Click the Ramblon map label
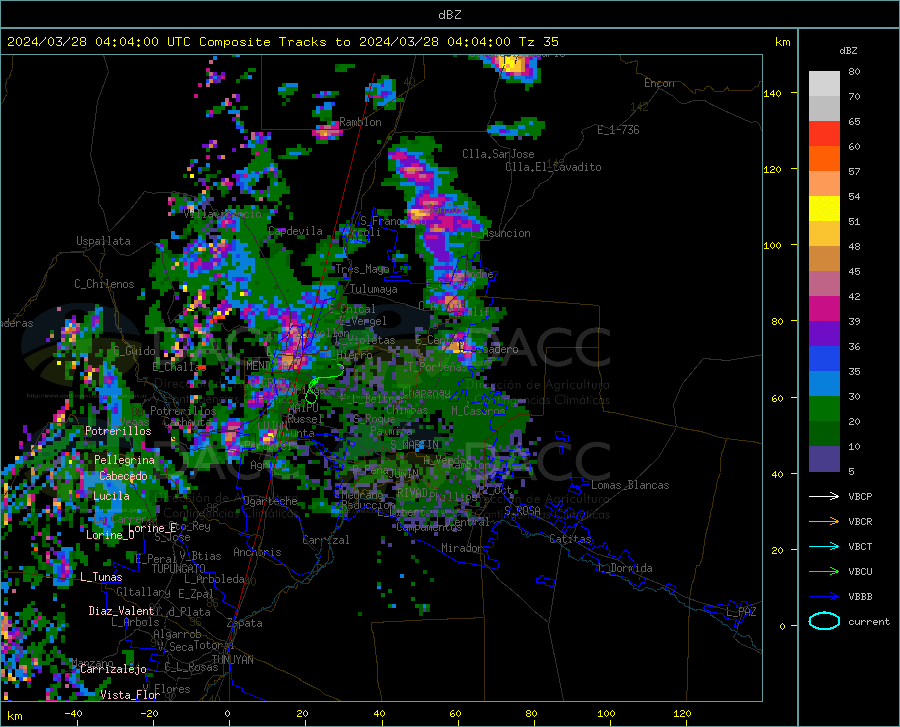 pos(360,122)
